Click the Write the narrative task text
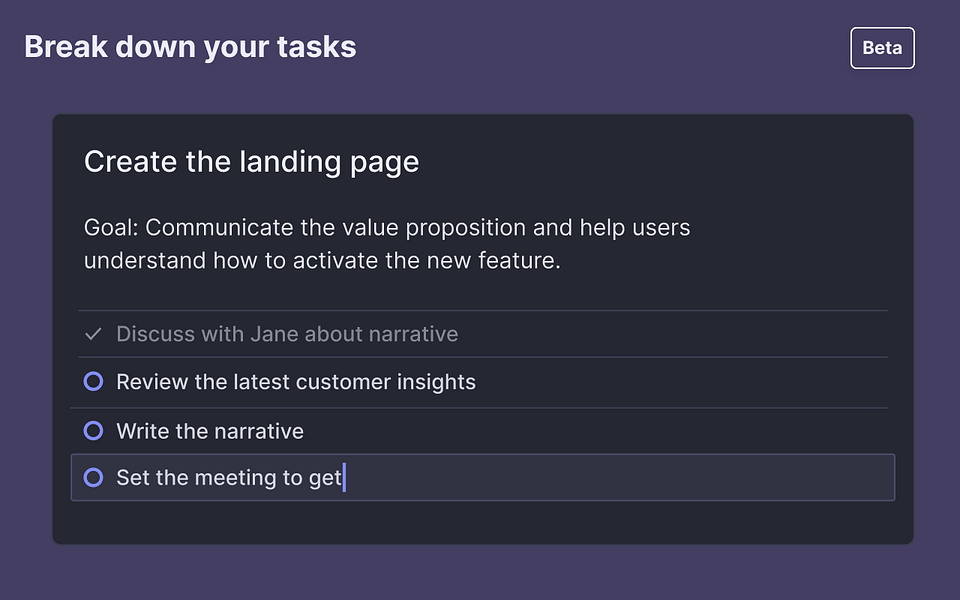The height and width of the screenshot is (600, 960). (209, 430)
